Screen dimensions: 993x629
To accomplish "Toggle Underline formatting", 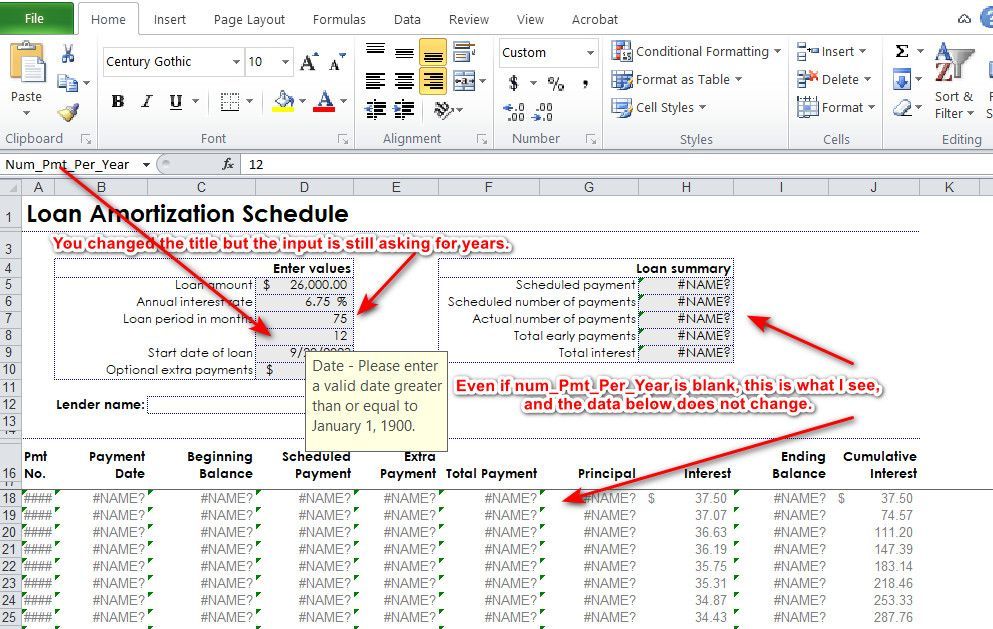I will tap(174, 101).
